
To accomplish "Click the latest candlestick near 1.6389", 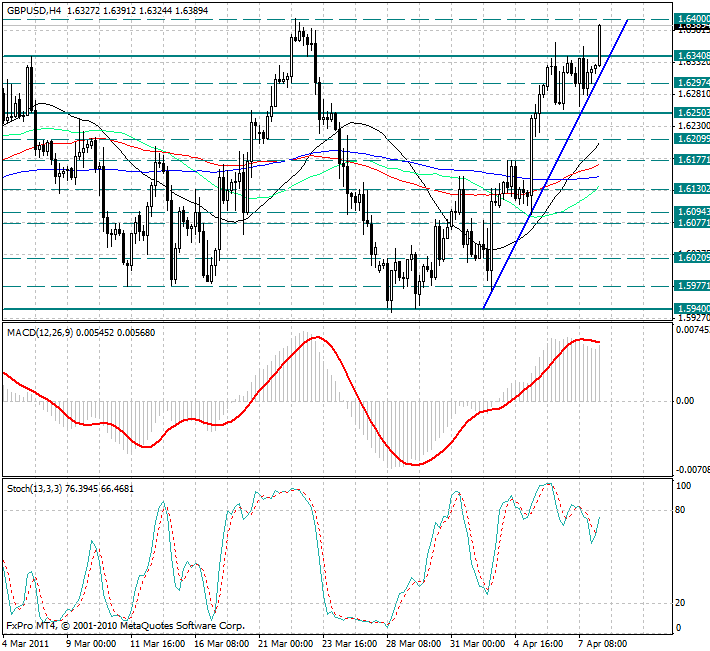I will tap(600, 45).
